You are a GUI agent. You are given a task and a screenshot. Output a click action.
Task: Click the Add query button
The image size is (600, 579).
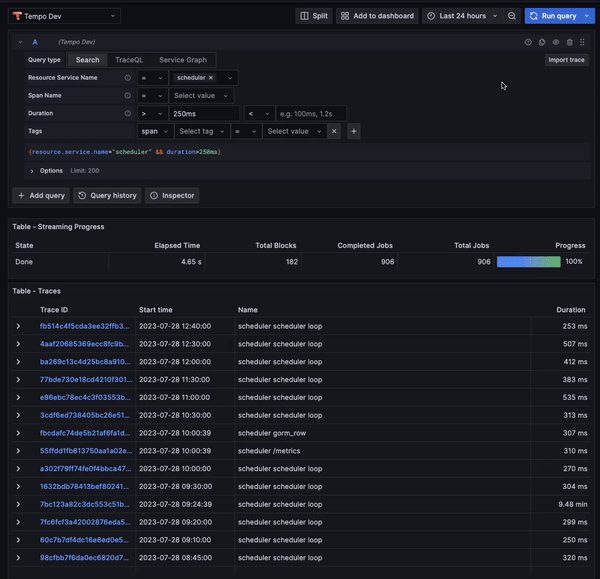click(x=41, y=196)
